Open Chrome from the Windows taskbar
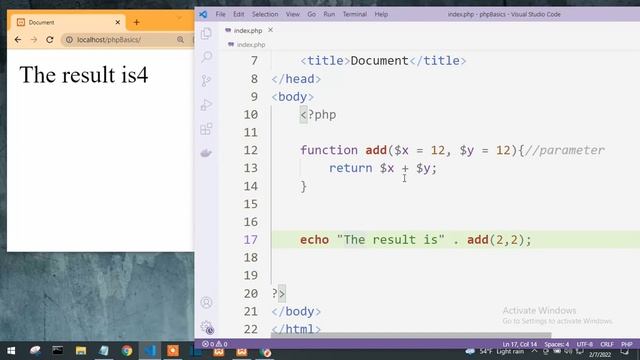The width and height of the screenshot is (640, 360). point(127,351)
